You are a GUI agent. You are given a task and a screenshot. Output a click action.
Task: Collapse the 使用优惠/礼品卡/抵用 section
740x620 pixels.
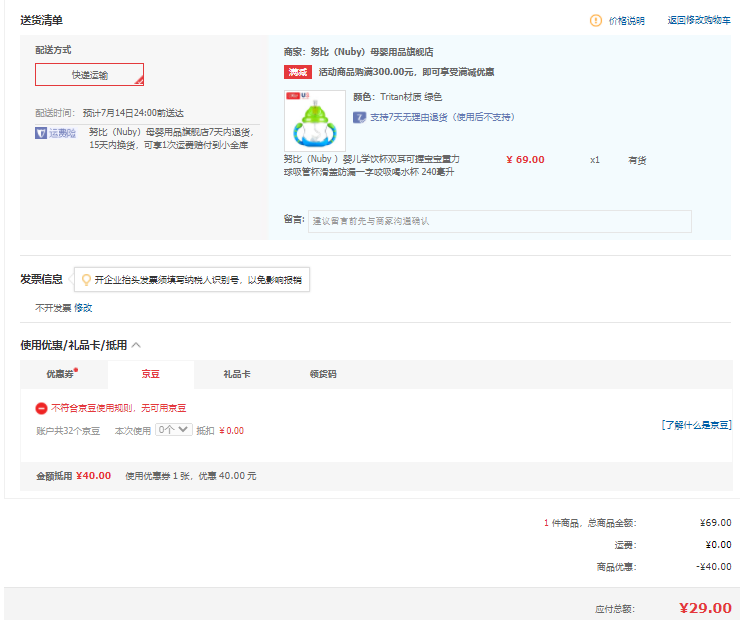[x=136, y=345]
